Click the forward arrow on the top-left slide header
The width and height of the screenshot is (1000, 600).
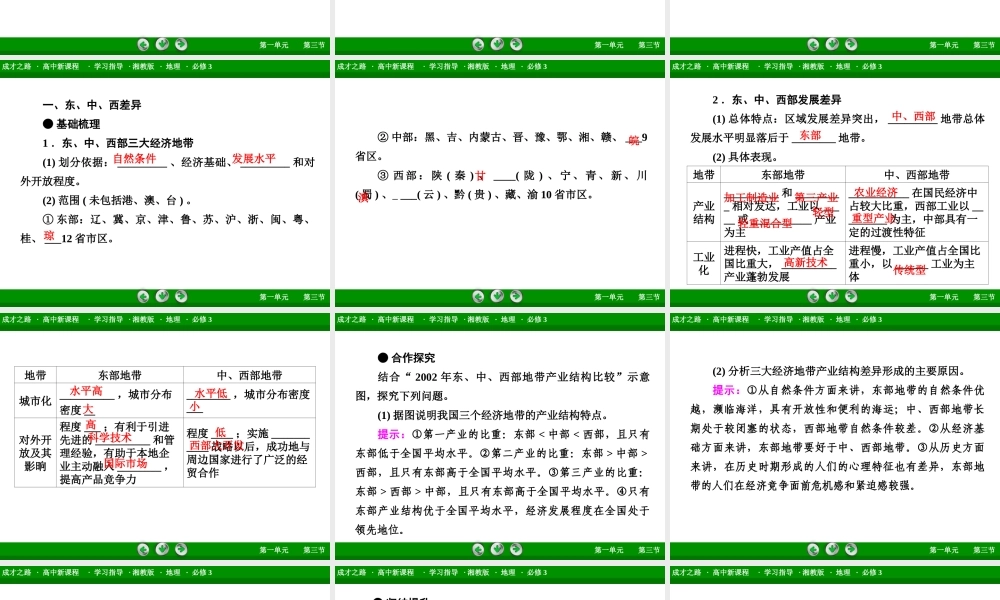click(x=180, y=45)
